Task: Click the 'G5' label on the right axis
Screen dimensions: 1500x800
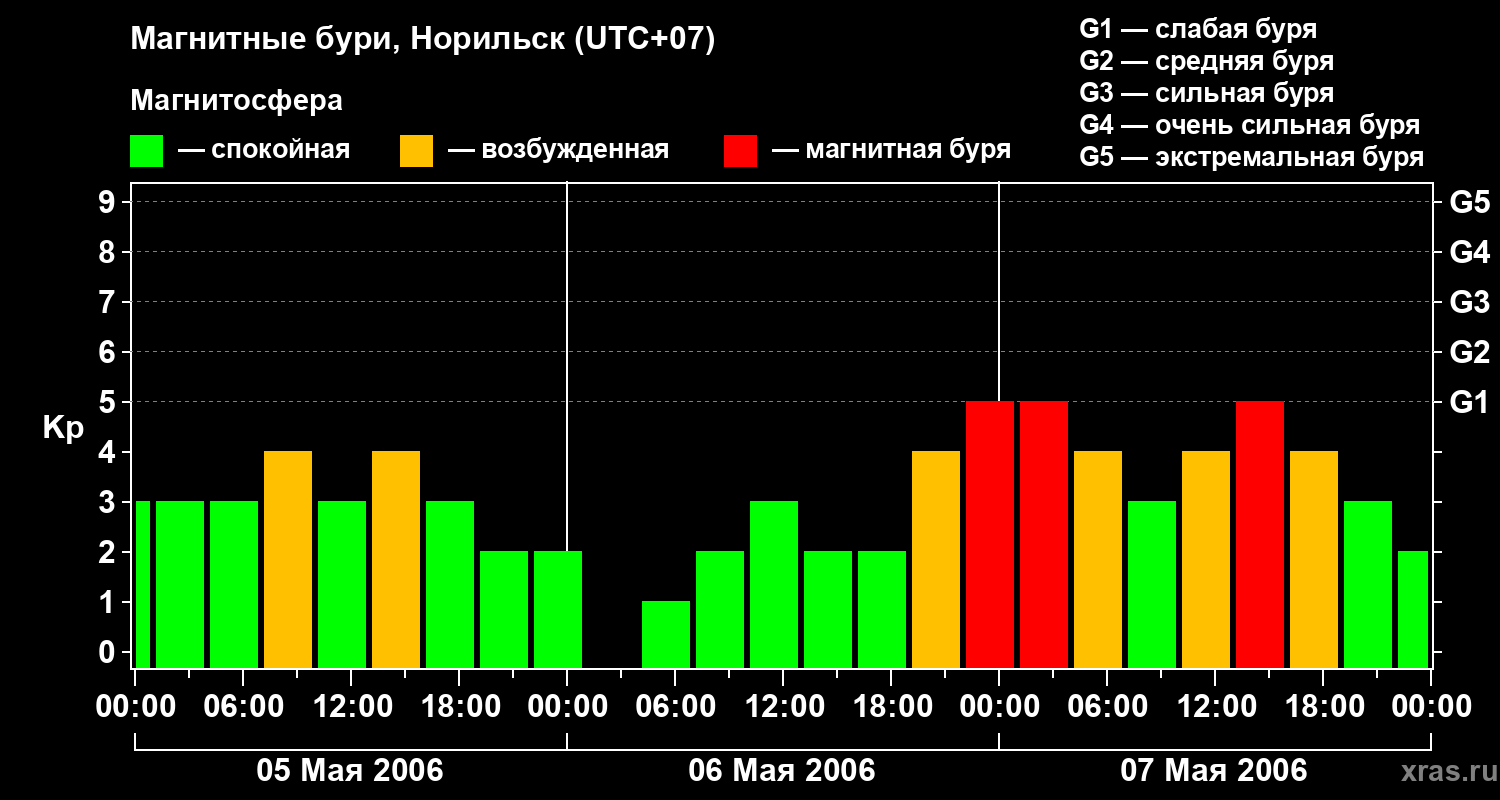Action: (x=1470, y=202)
